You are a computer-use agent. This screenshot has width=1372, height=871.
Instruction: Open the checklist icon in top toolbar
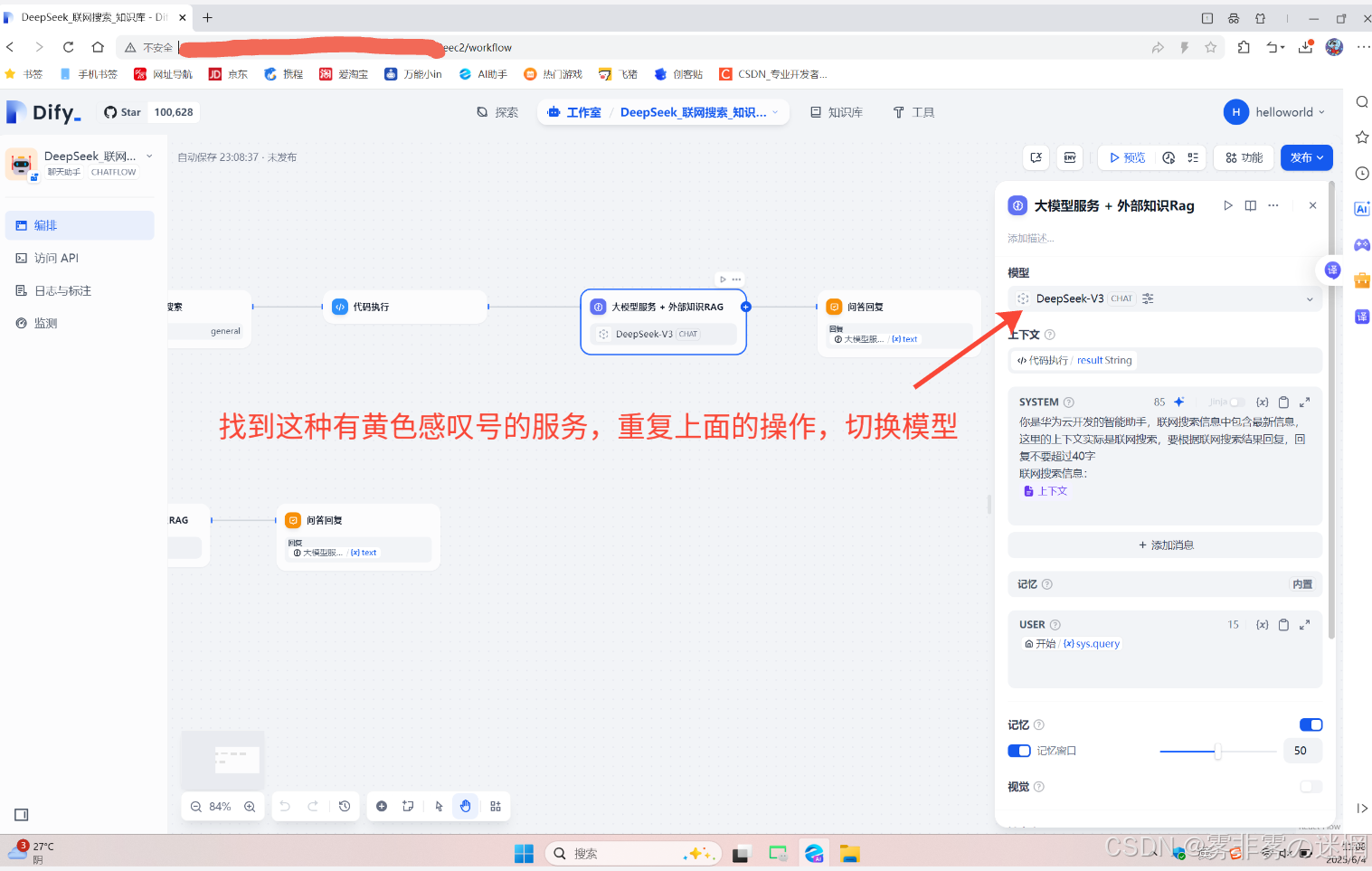click(1193, 157)
